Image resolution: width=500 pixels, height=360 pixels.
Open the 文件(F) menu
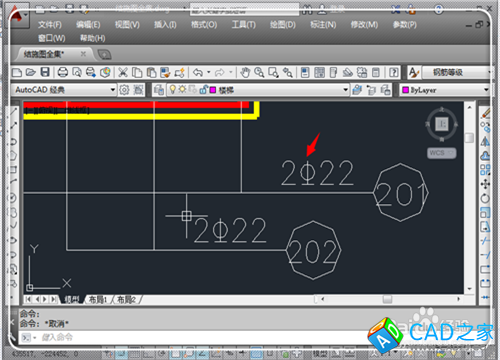tap(50, 25)
